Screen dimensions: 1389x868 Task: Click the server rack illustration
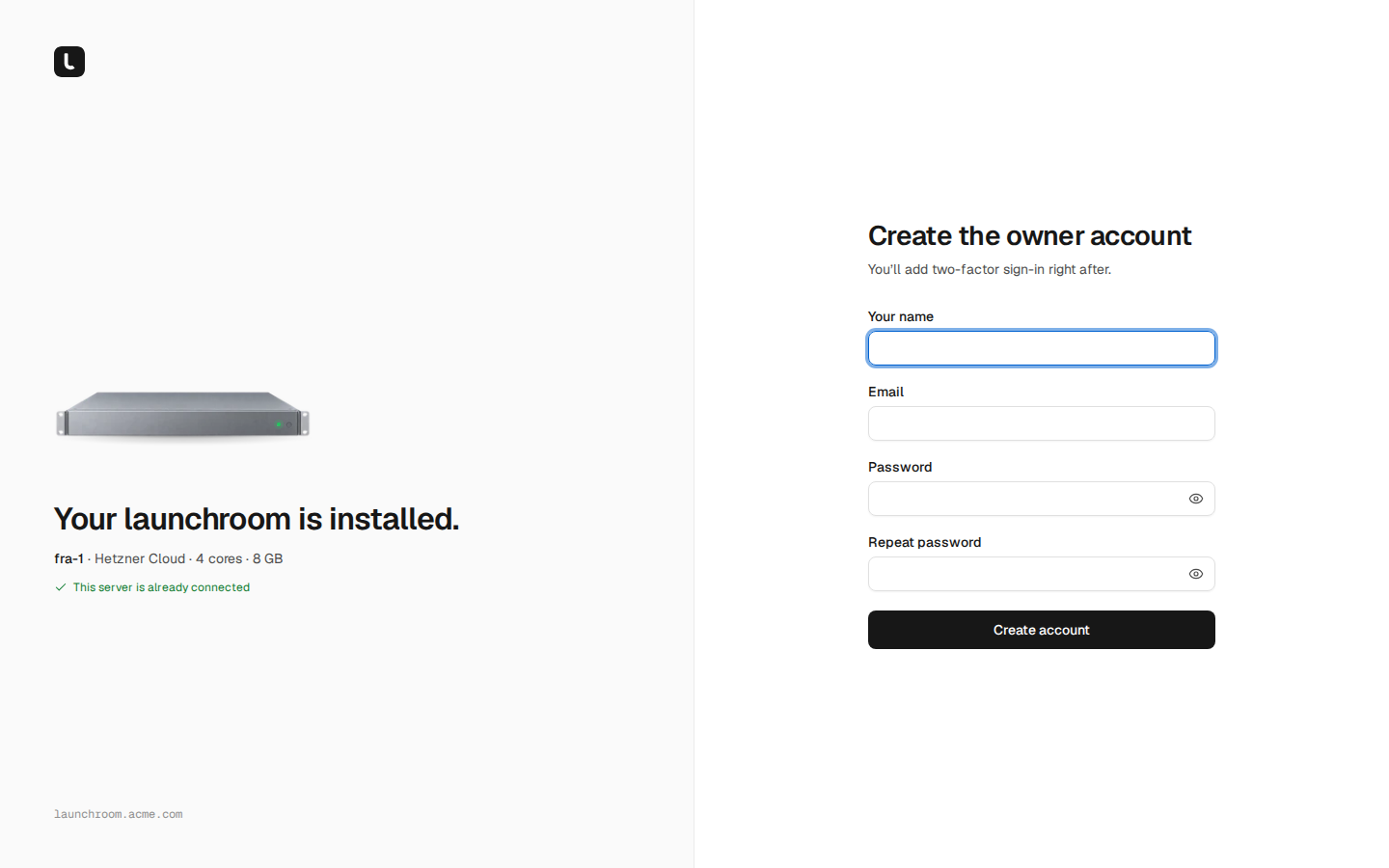point(182,416)
